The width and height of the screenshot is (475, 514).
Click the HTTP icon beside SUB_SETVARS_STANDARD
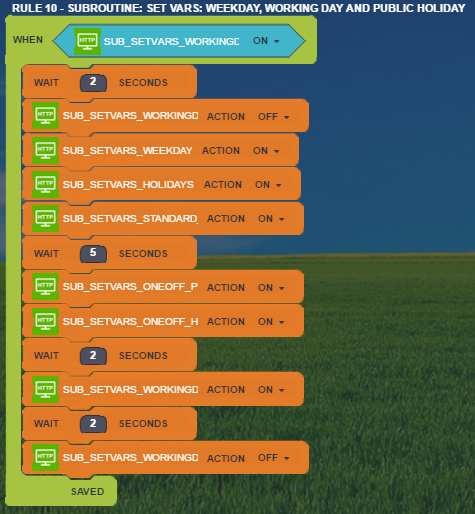click(46, 218)
